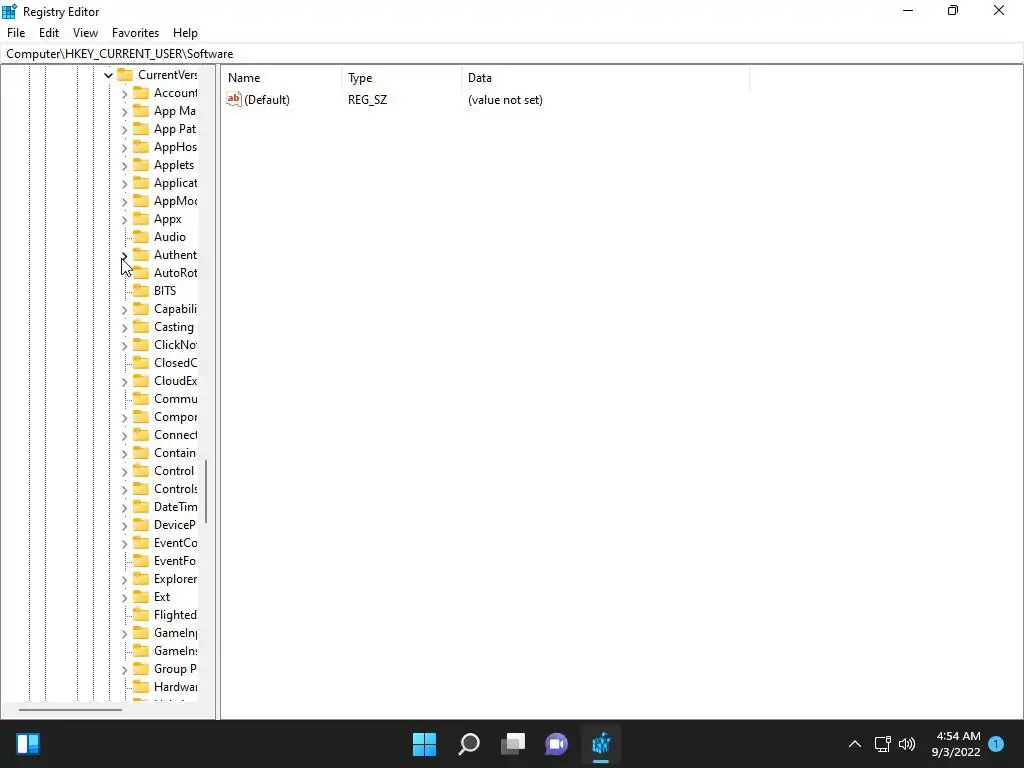1024x768 pixels.
Task: Click the (Default) string value icon
Action: tap(234, 99)
